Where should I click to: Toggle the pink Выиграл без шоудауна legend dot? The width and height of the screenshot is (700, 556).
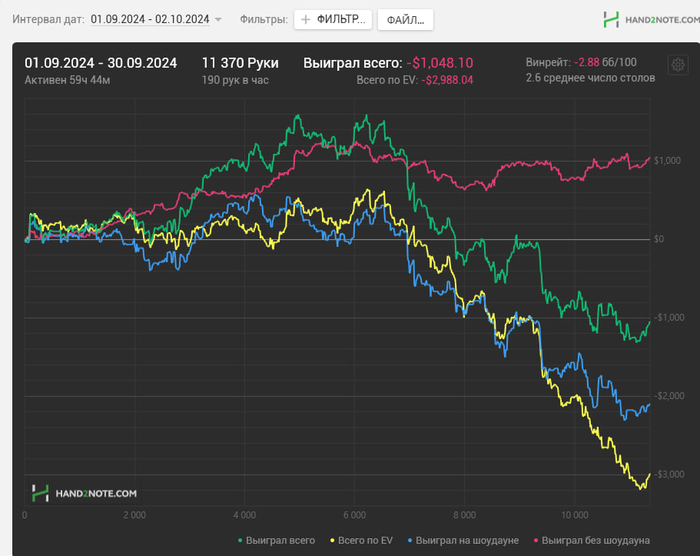pos(533,540)
